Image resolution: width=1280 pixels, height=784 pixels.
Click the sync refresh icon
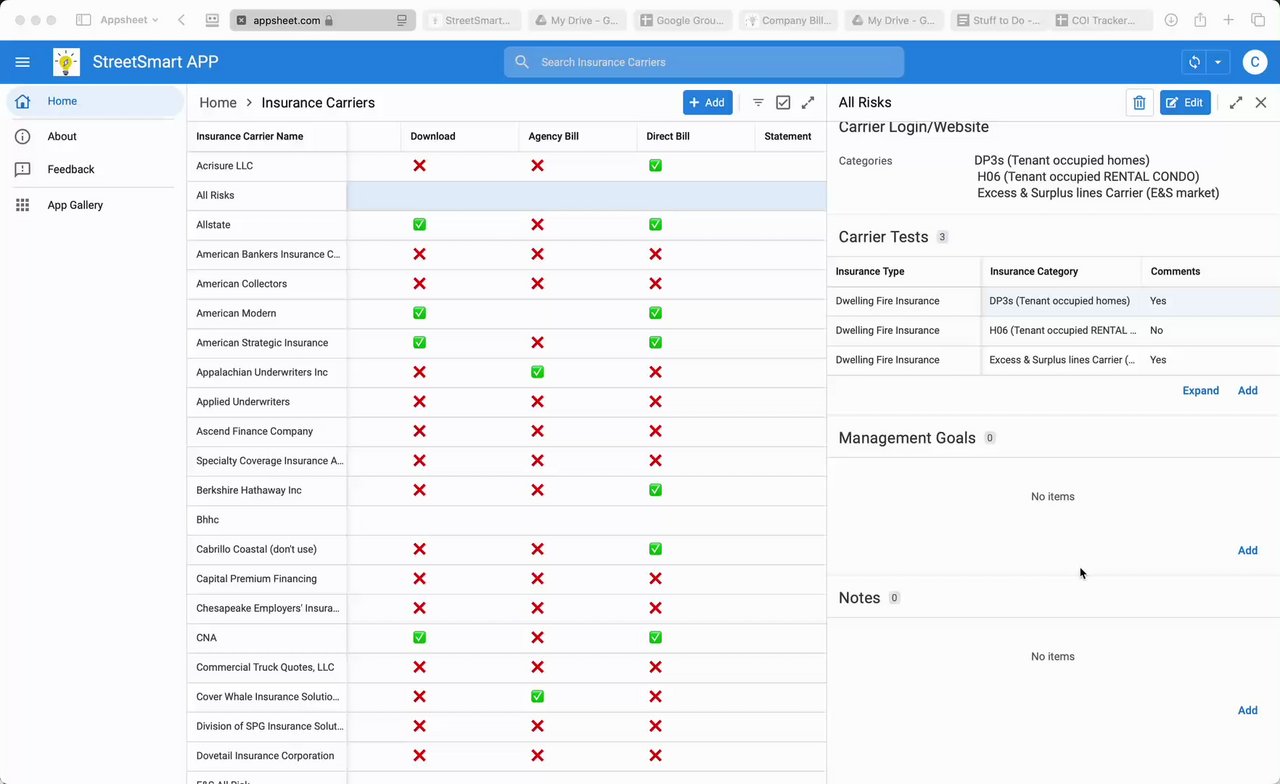pyautogui.click(x=1194, y=62)
